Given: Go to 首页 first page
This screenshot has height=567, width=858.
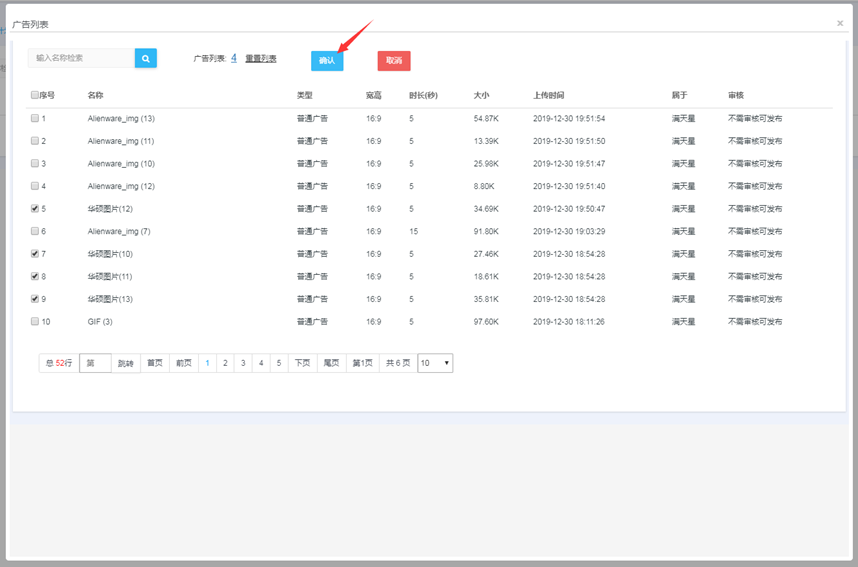Looking at the screenshot, I should (x=154, y=363).
